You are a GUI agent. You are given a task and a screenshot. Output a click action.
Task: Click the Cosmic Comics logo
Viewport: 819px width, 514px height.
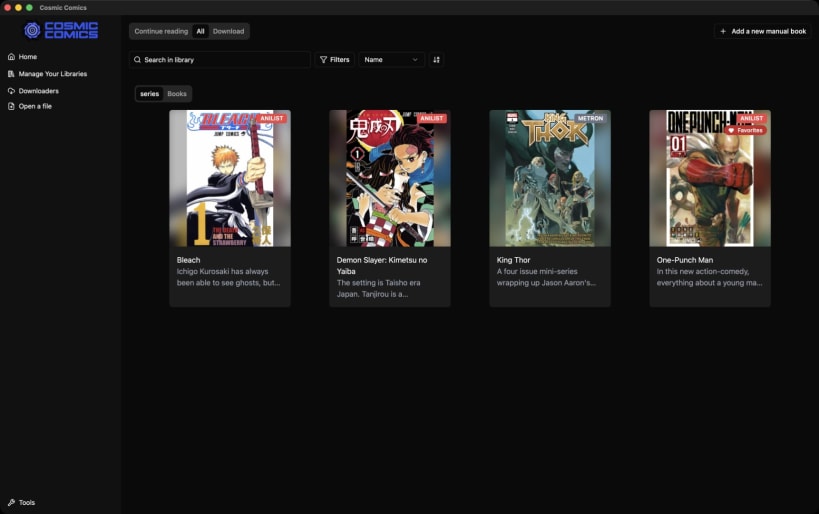[61, 30]
